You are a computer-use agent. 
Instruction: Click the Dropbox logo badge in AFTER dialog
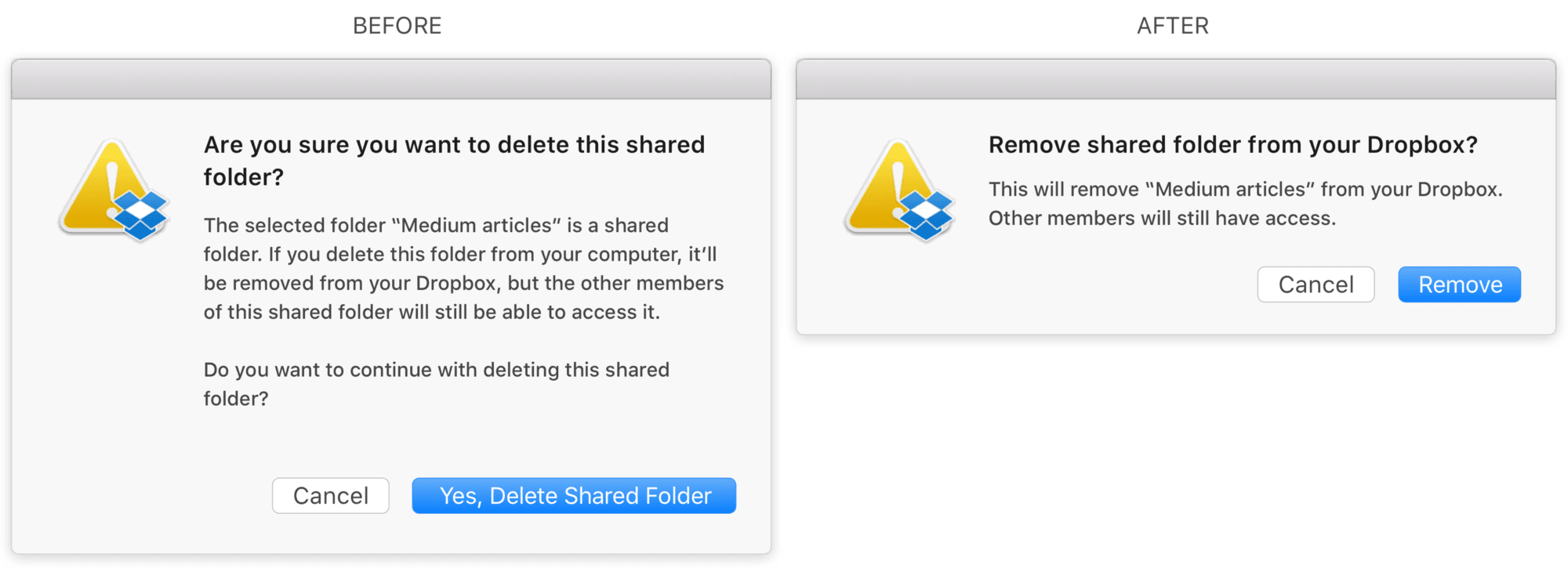point(926,215)
